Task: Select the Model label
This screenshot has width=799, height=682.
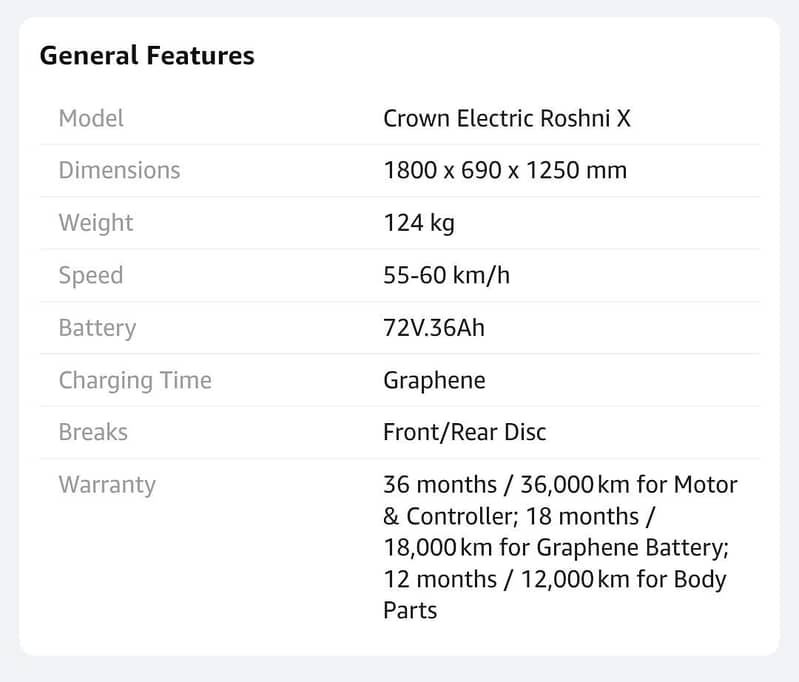Action: pos(91,118)
